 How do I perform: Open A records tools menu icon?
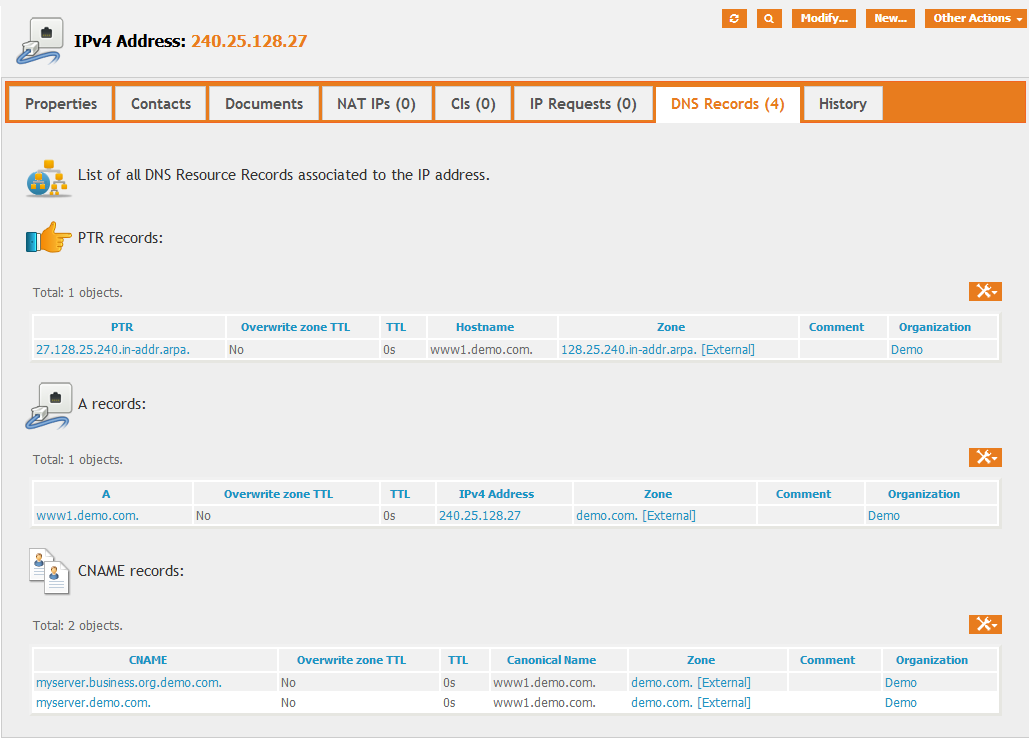(985, 457)
